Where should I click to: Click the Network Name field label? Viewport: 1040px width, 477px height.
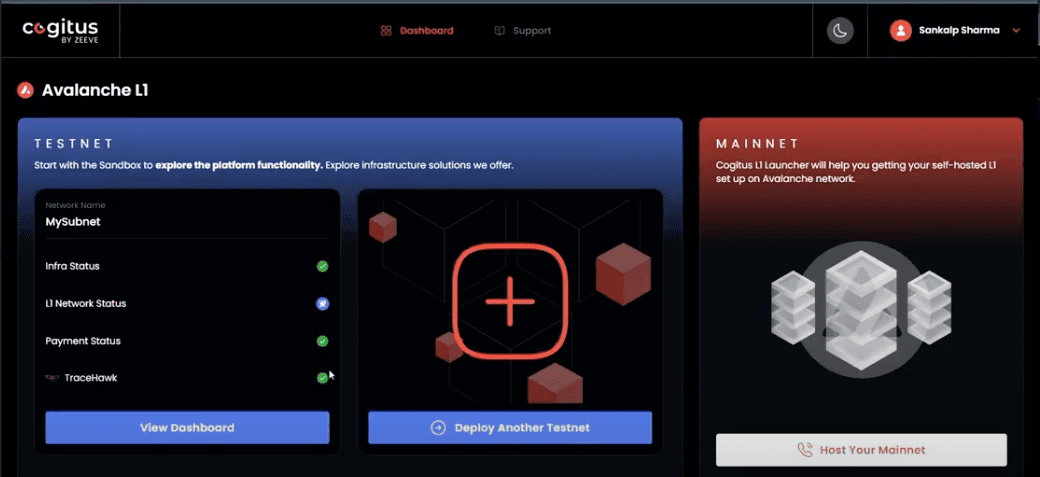[x=75, y=206]
